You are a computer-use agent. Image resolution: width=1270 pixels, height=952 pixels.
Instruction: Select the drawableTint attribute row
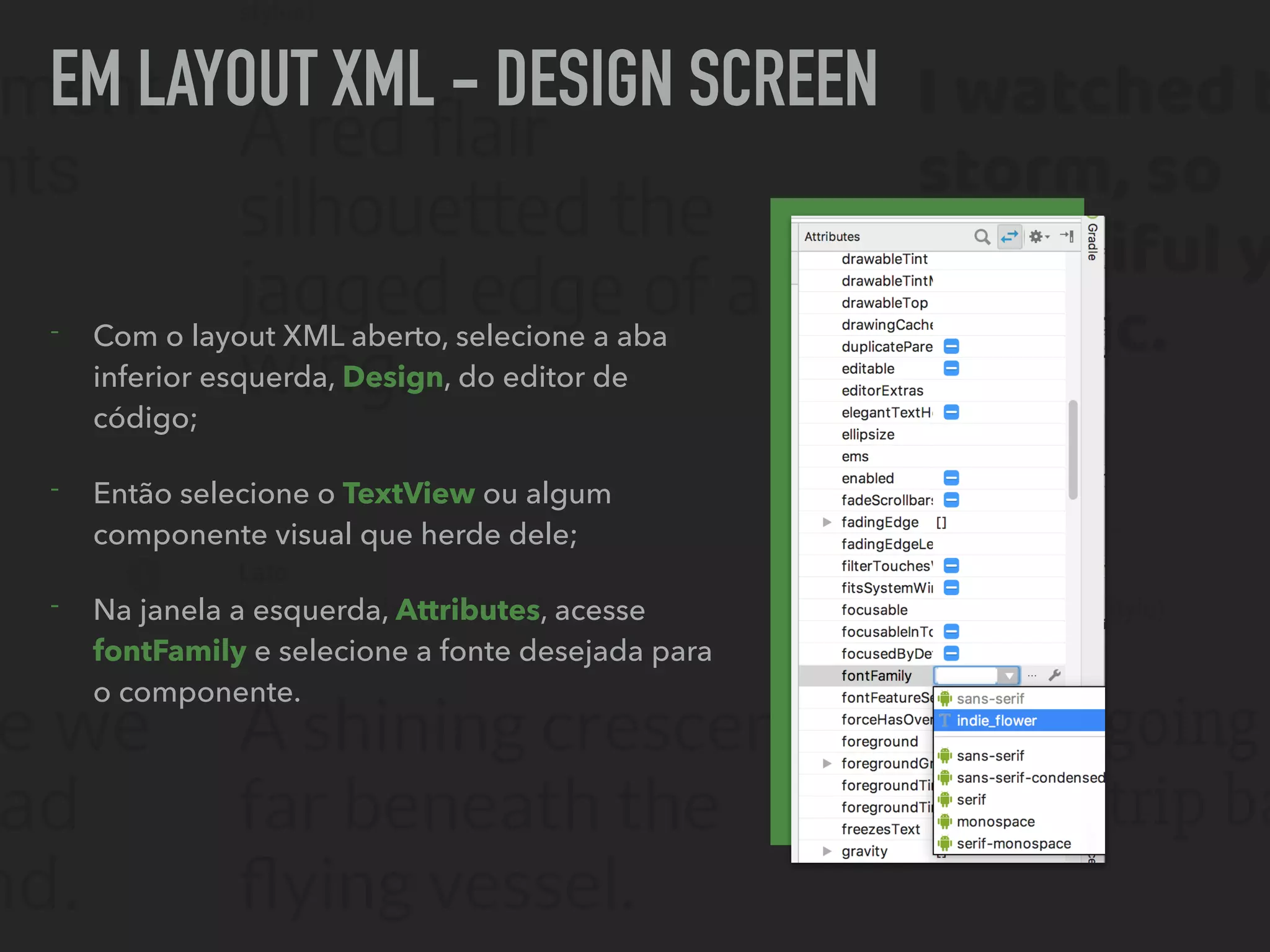point(932,259)
